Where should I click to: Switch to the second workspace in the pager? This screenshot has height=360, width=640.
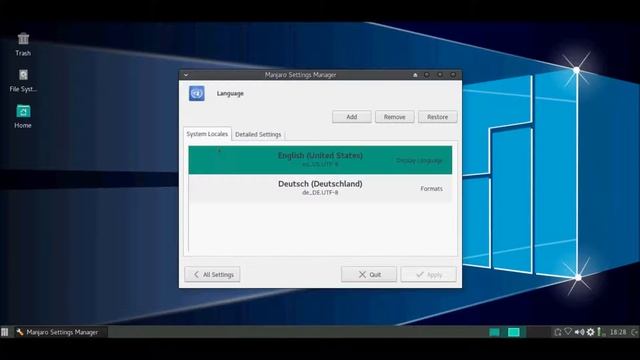tap(513, 332)
